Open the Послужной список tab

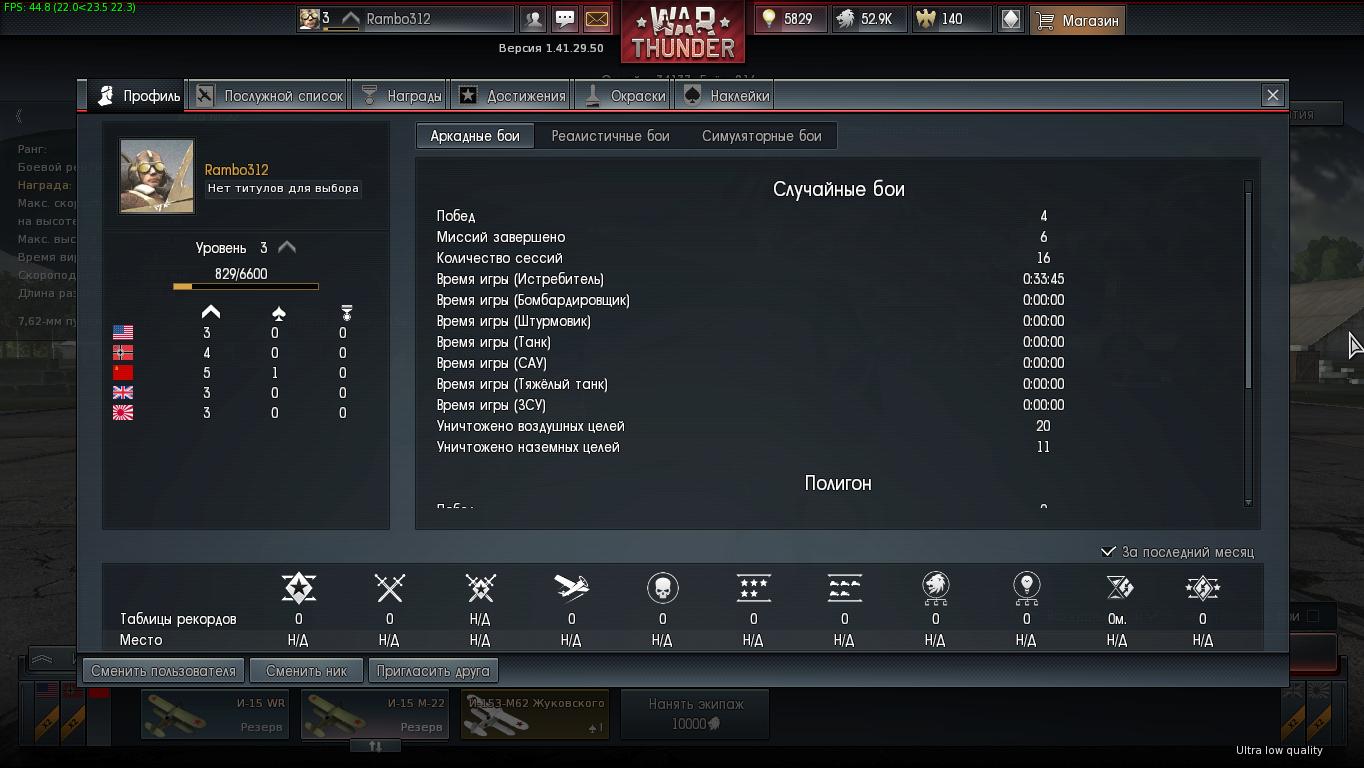(269, 95)
